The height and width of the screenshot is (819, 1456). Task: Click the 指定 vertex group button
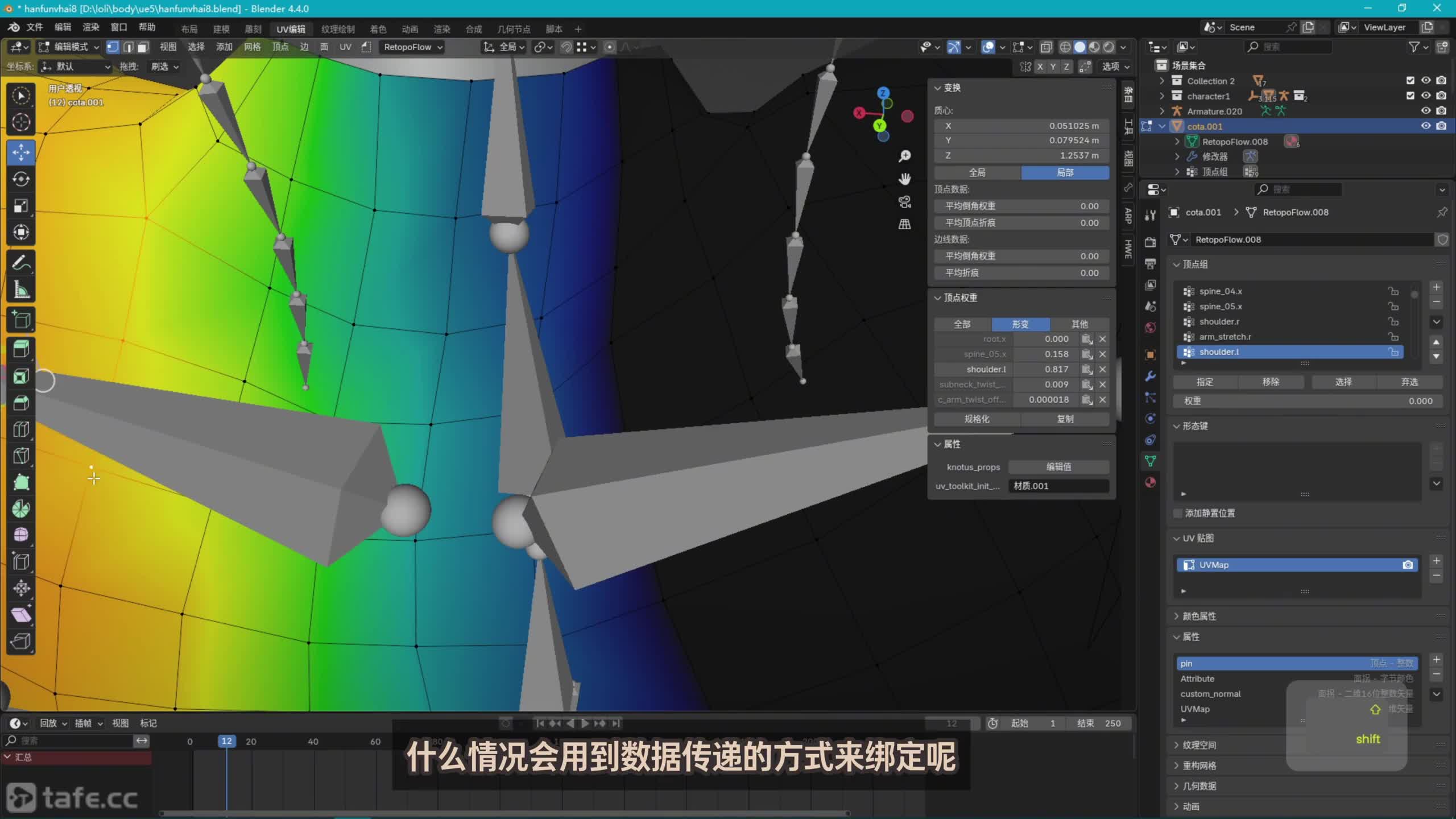tap(1205, 382)
